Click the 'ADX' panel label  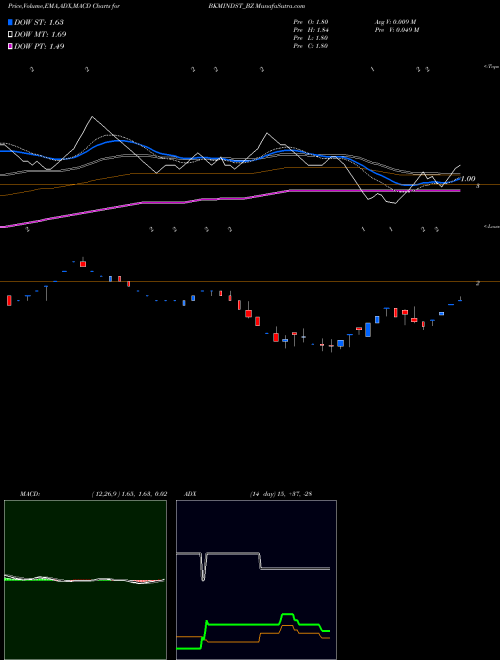(190, 494)
